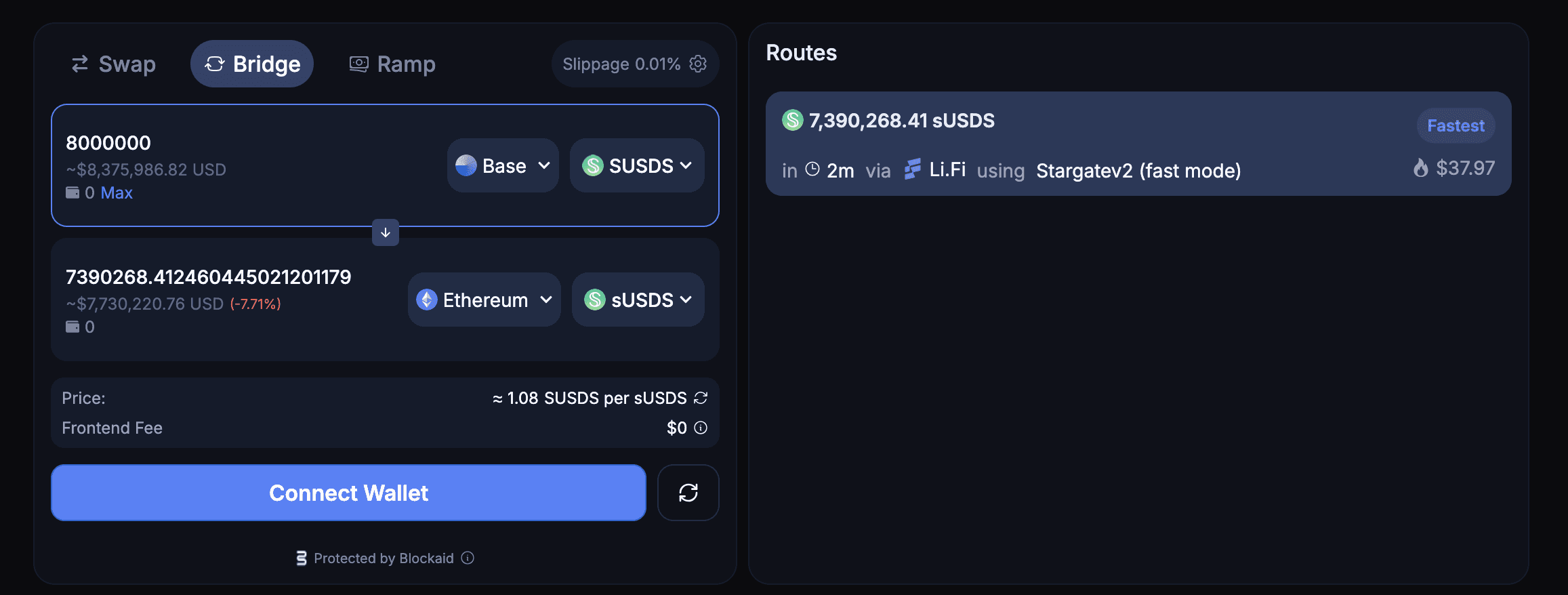Select the Bridge tab
The height and width of the screenshot is (595, 1568).
coord(252,64)
